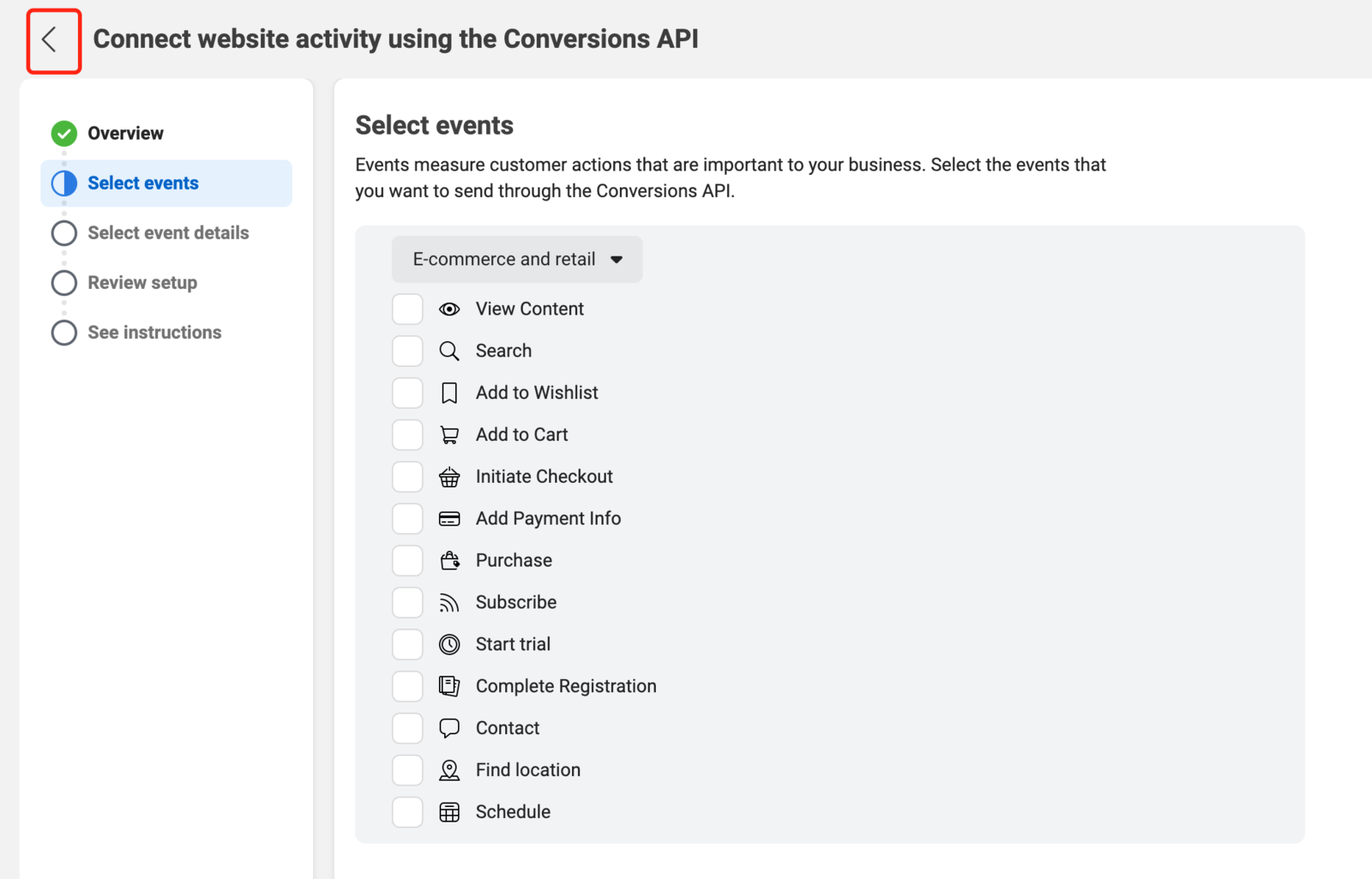Screen dimensions: 1372x879
Task: Go to the Overview step
Action: tap(125, 134)
